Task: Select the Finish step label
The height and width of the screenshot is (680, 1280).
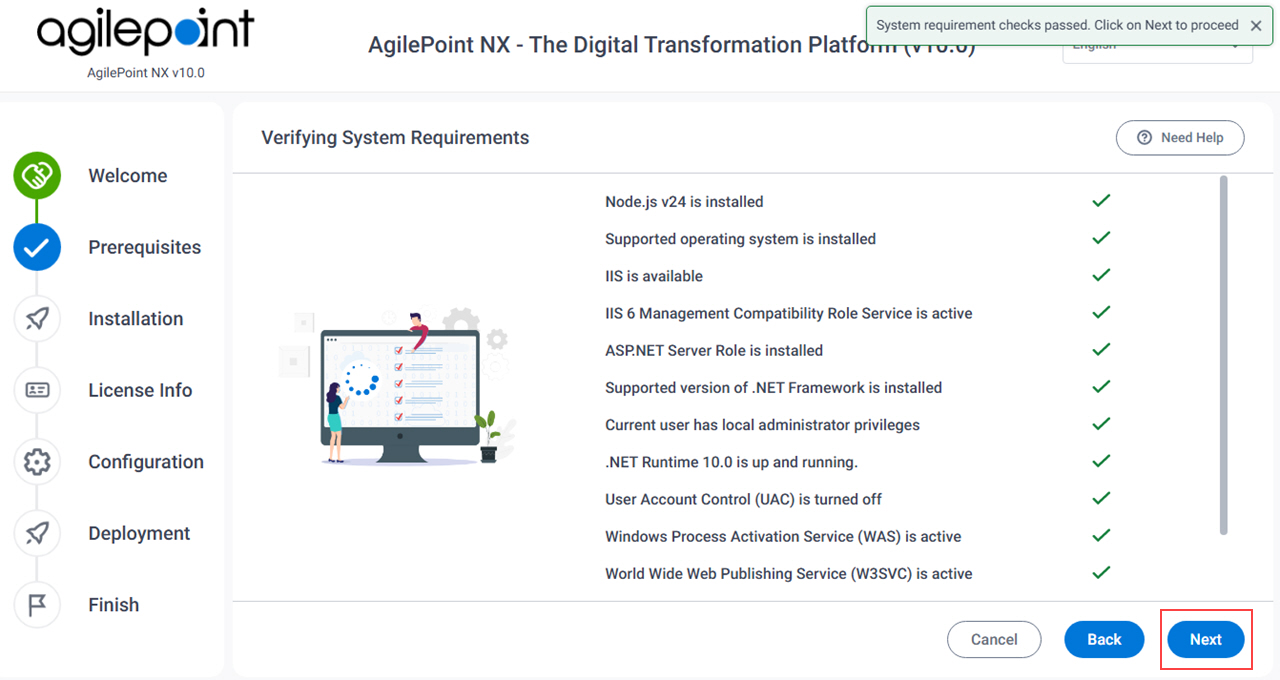Action: pyautogui.click(x=114, y=605)
